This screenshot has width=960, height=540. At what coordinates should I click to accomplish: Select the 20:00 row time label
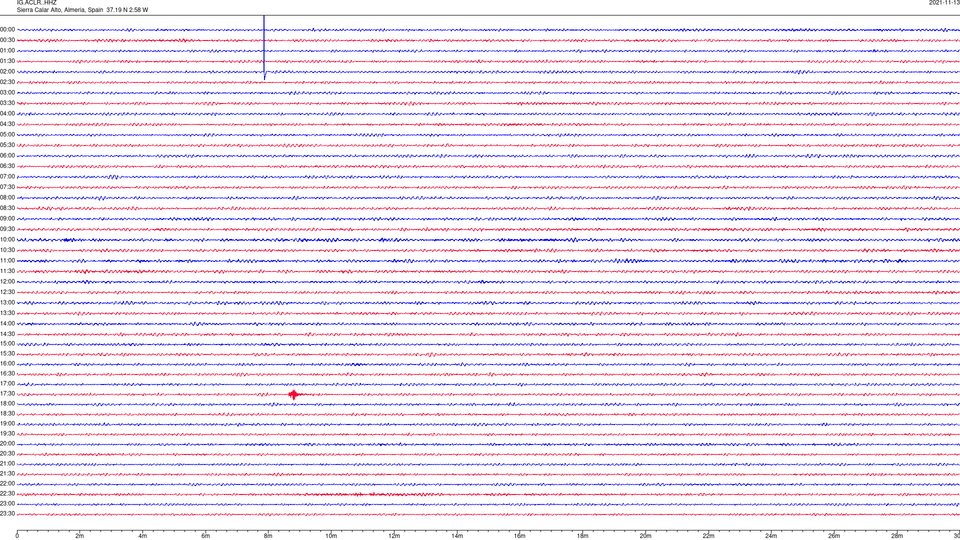[7, 443]
